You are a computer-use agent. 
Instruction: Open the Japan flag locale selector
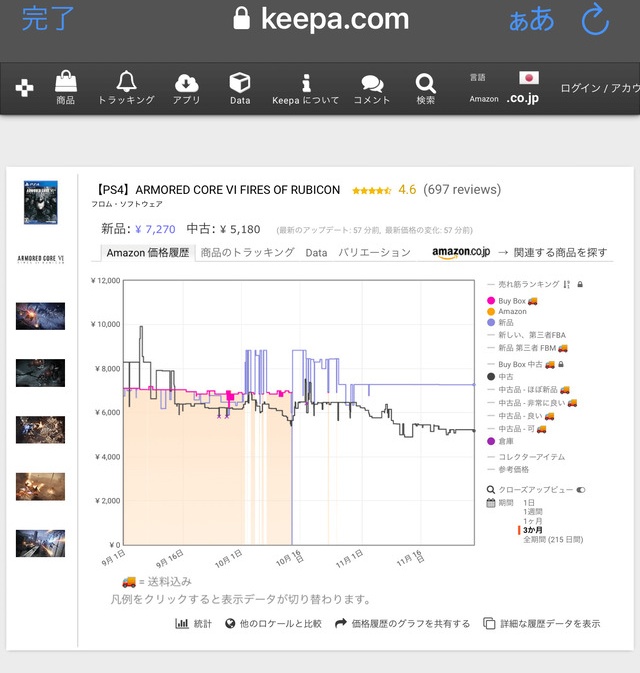tap(529, 78)
